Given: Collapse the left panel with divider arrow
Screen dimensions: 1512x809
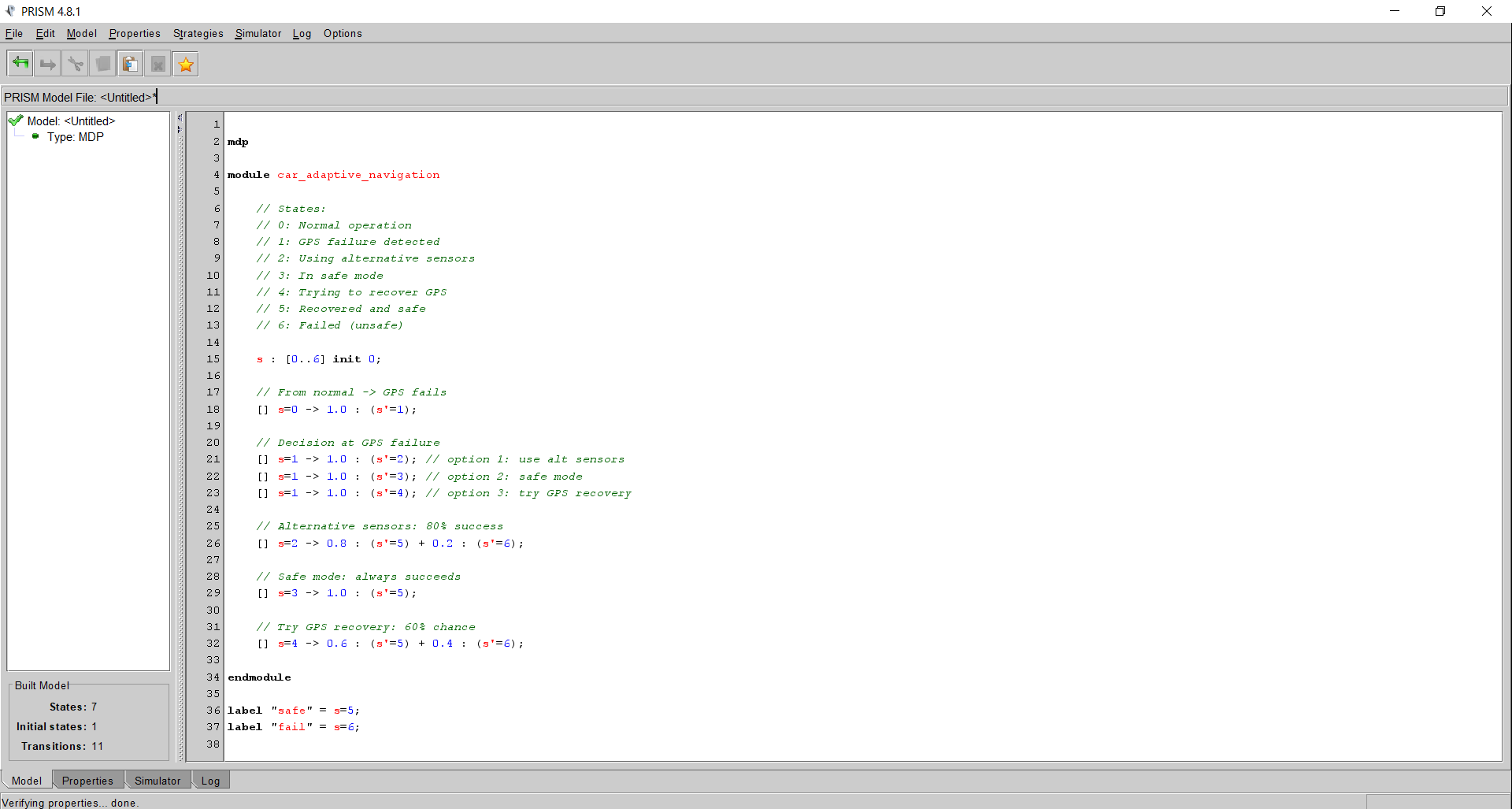Looking at the screenshot, I should point(180,117).
